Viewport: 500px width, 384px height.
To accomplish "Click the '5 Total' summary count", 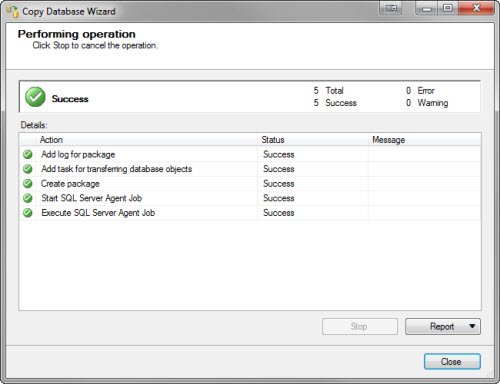I will click(x=328, y=91).
